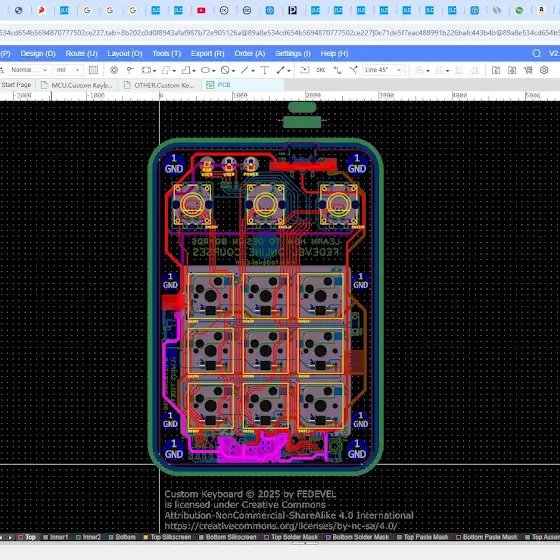Select the single routing track tool
Viewport: 560px width, 560px height.
pos(337,70)
